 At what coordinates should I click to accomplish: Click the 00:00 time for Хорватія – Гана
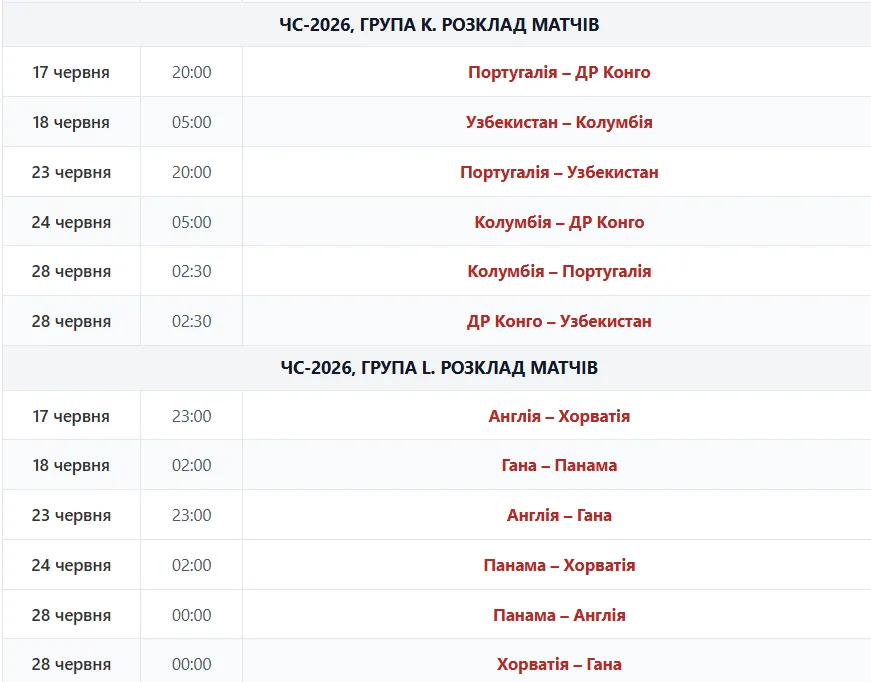tap(192, 664)
